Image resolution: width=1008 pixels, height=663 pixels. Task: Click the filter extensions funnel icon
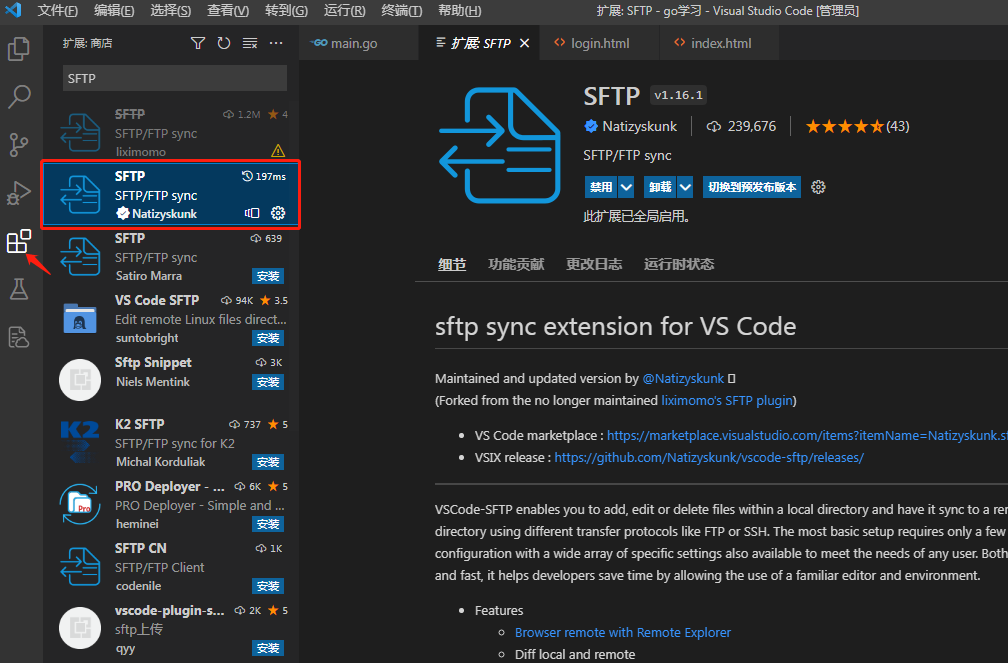(x=198, y=43)
